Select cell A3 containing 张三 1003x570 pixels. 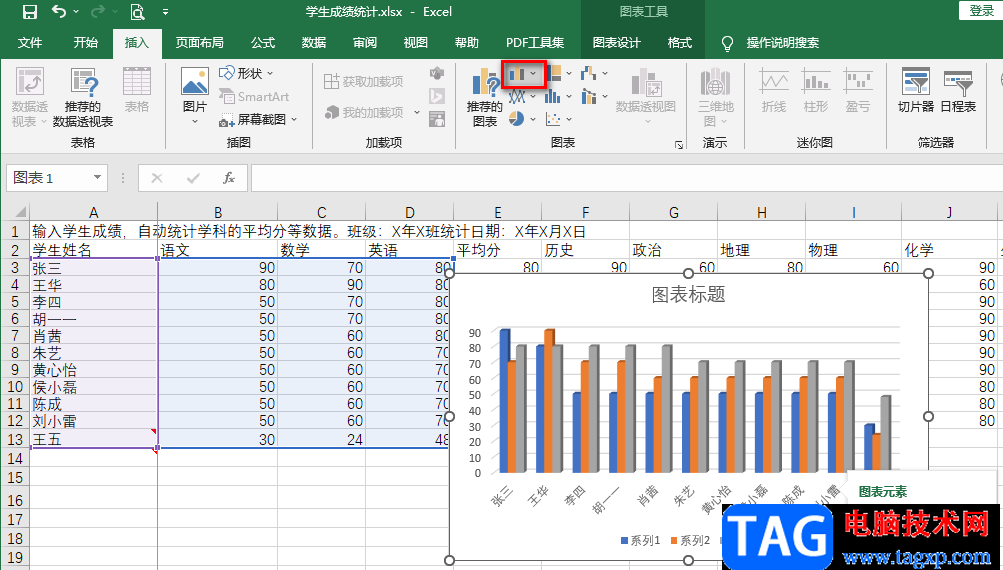(x=93, y=267)
